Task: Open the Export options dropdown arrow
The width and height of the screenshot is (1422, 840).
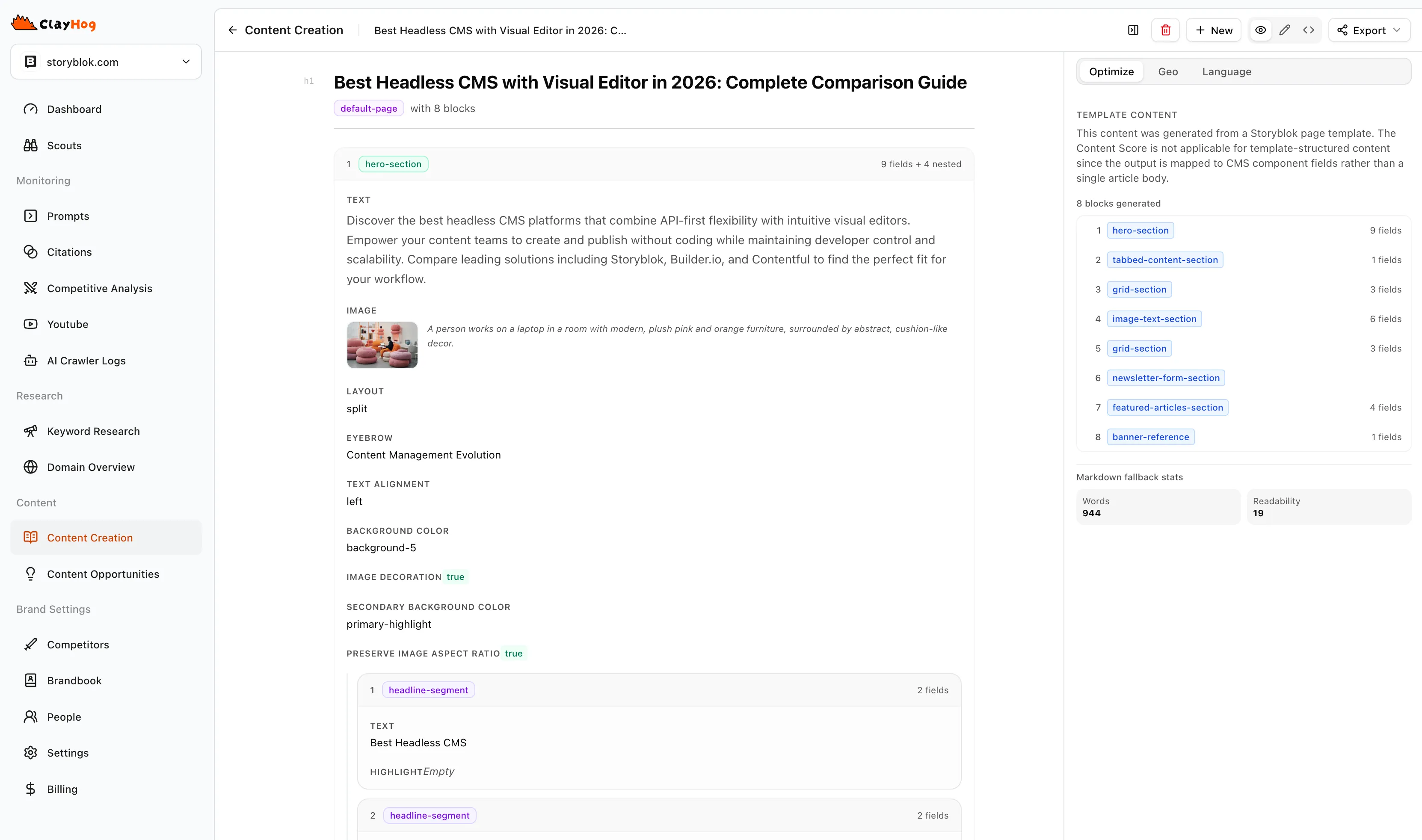Action: click(x=1397, y=30)
